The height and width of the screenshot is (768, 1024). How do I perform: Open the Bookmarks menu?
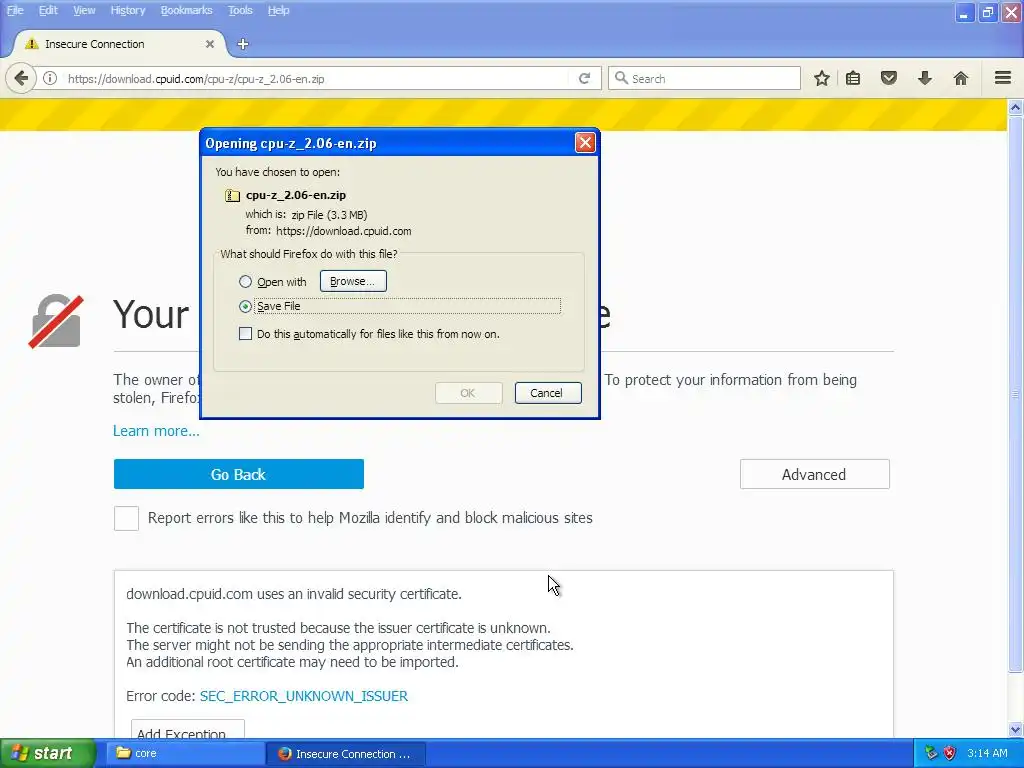coord(187,10)
